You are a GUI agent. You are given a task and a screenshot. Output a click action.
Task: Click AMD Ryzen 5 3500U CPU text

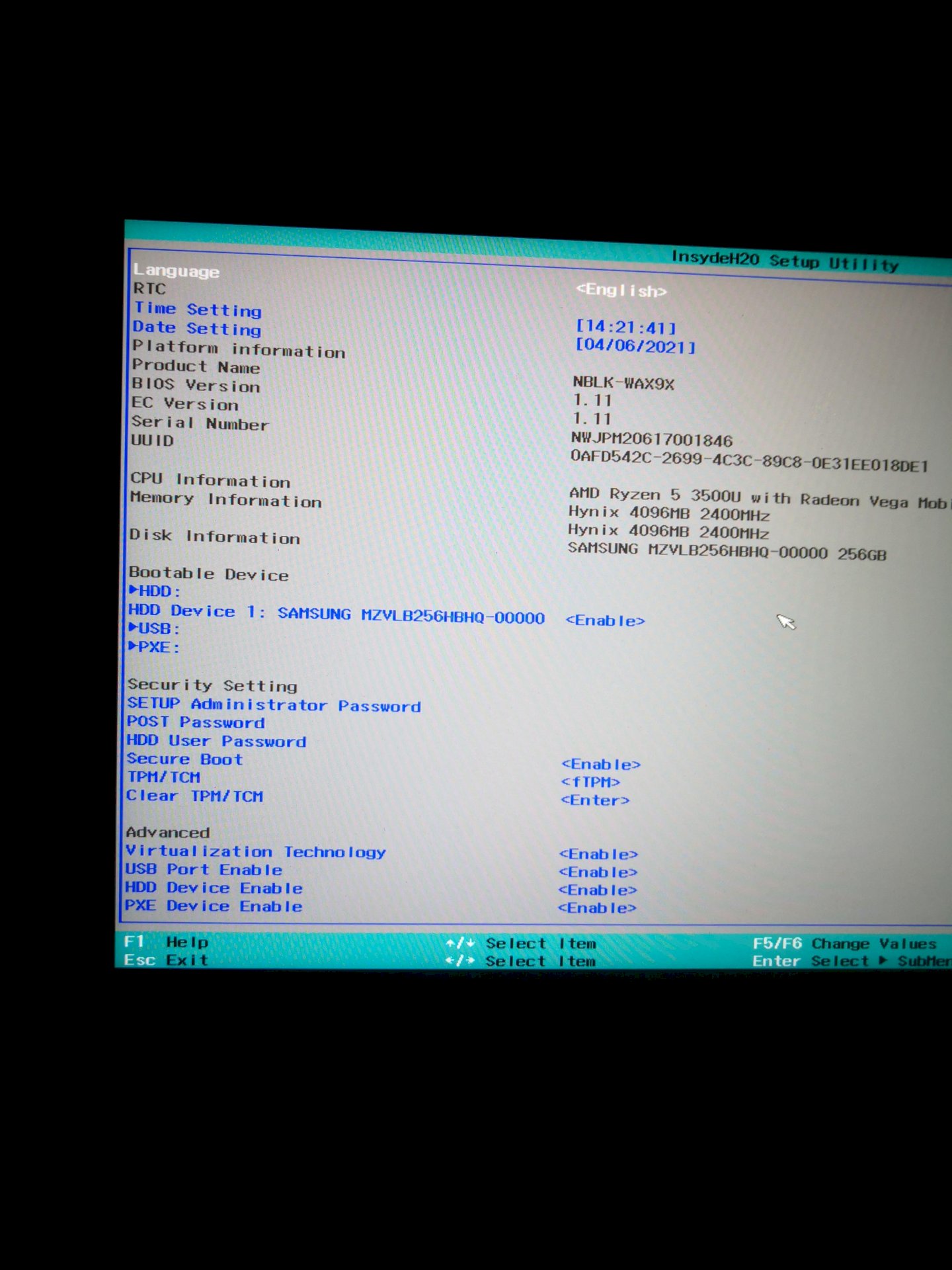759,498
